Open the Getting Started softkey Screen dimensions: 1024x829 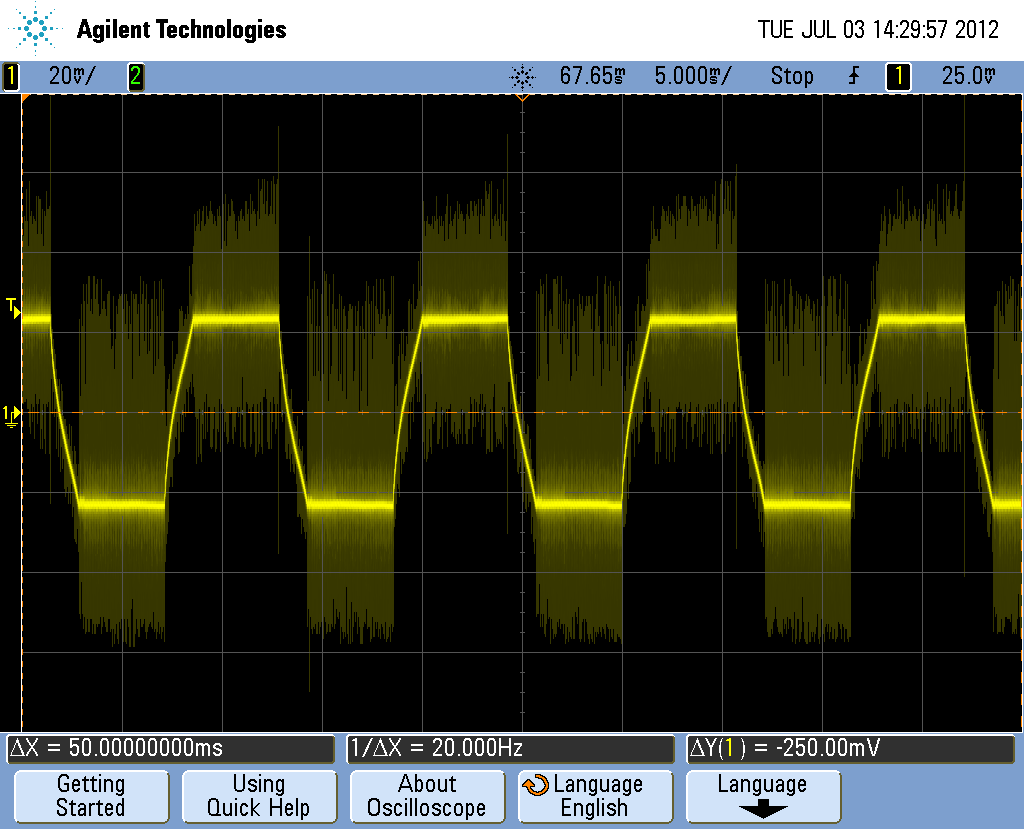point(91,796)
